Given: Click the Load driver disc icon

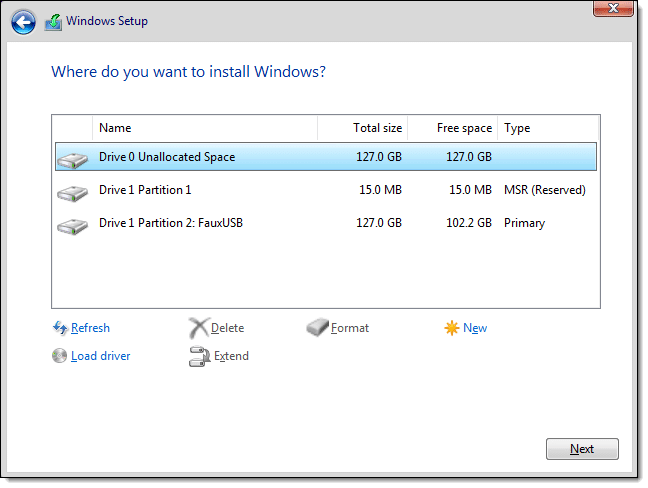Looking at the screenshot, I should [x=60, y=356].
